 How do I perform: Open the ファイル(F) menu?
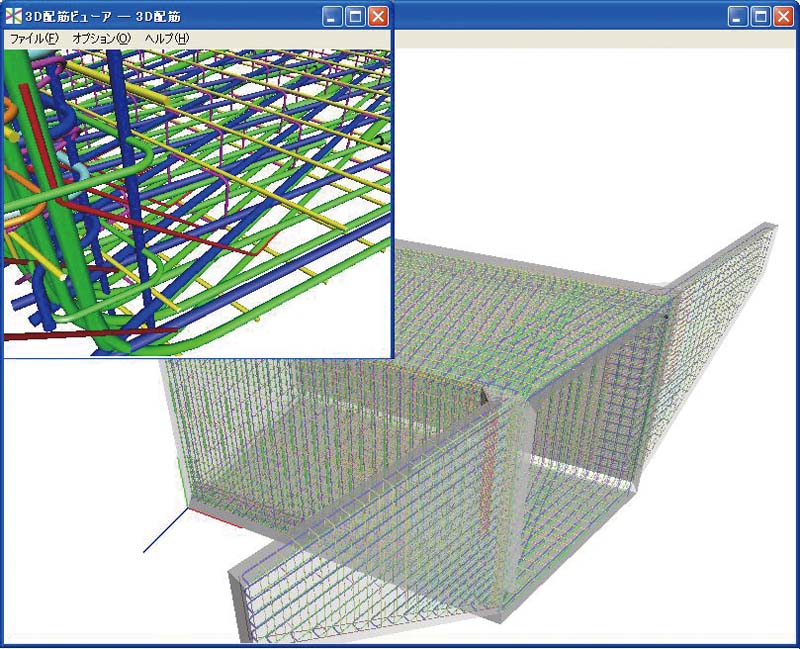pos(34,39)
